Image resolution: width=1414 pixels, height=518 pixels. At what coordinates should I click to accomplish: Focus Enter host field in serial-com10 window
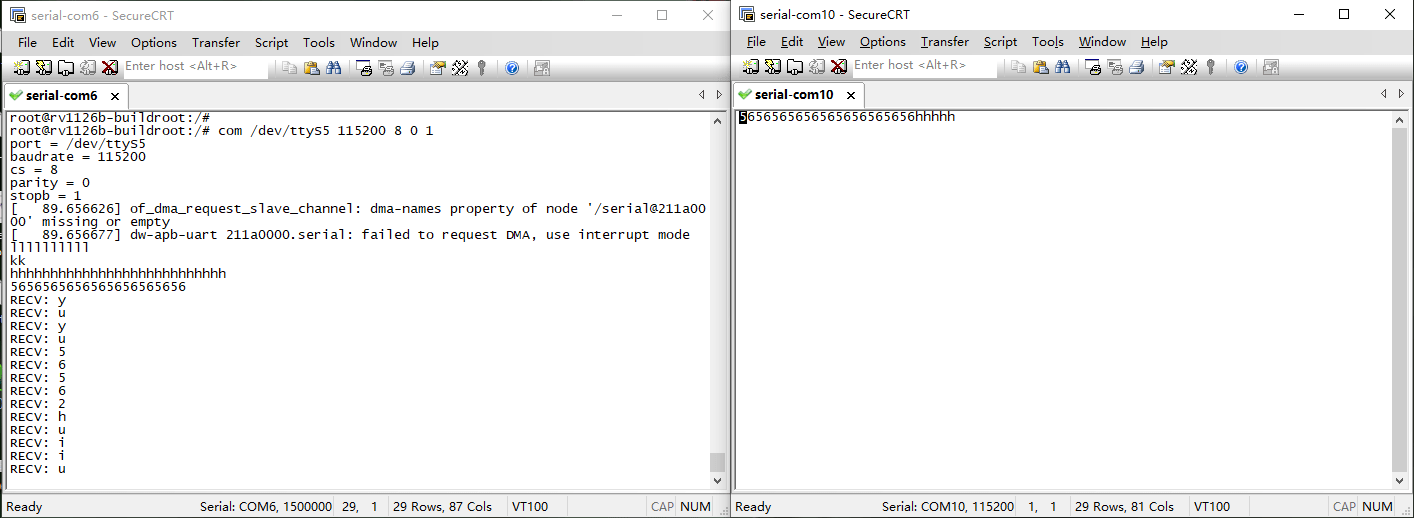[924, 67]
